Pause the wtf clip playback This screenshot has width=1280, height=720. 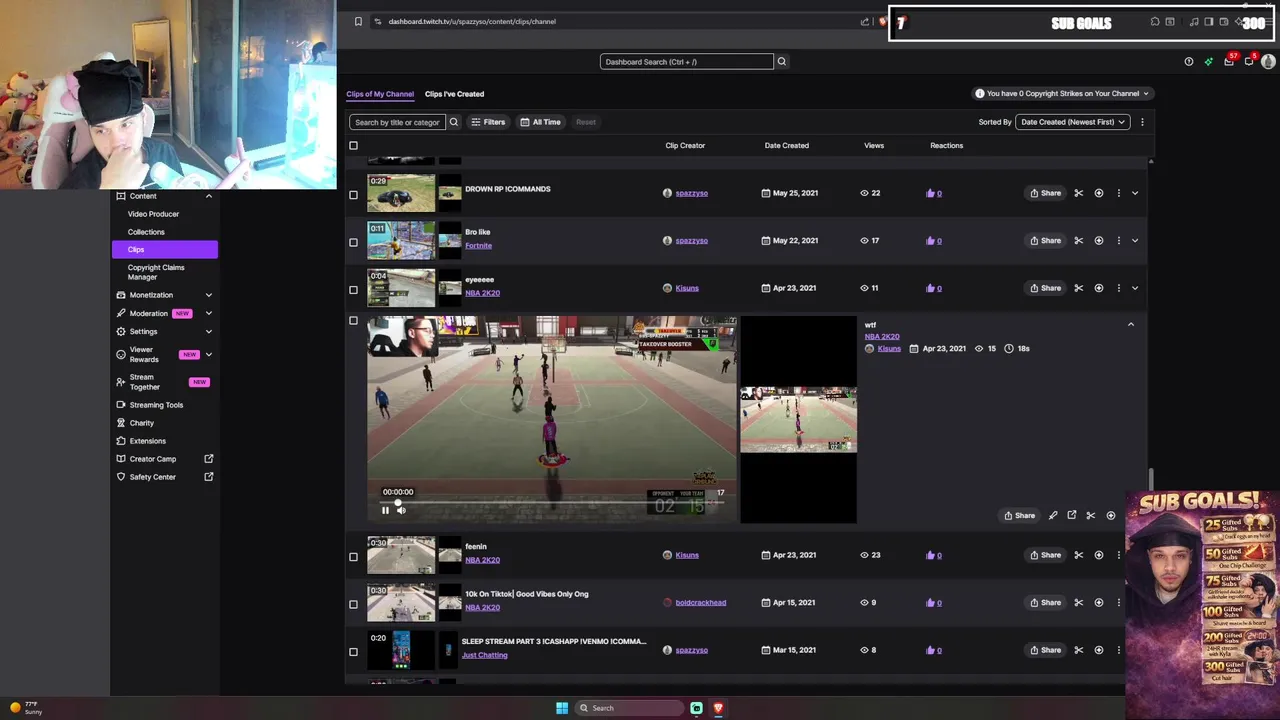pos(385,510)
